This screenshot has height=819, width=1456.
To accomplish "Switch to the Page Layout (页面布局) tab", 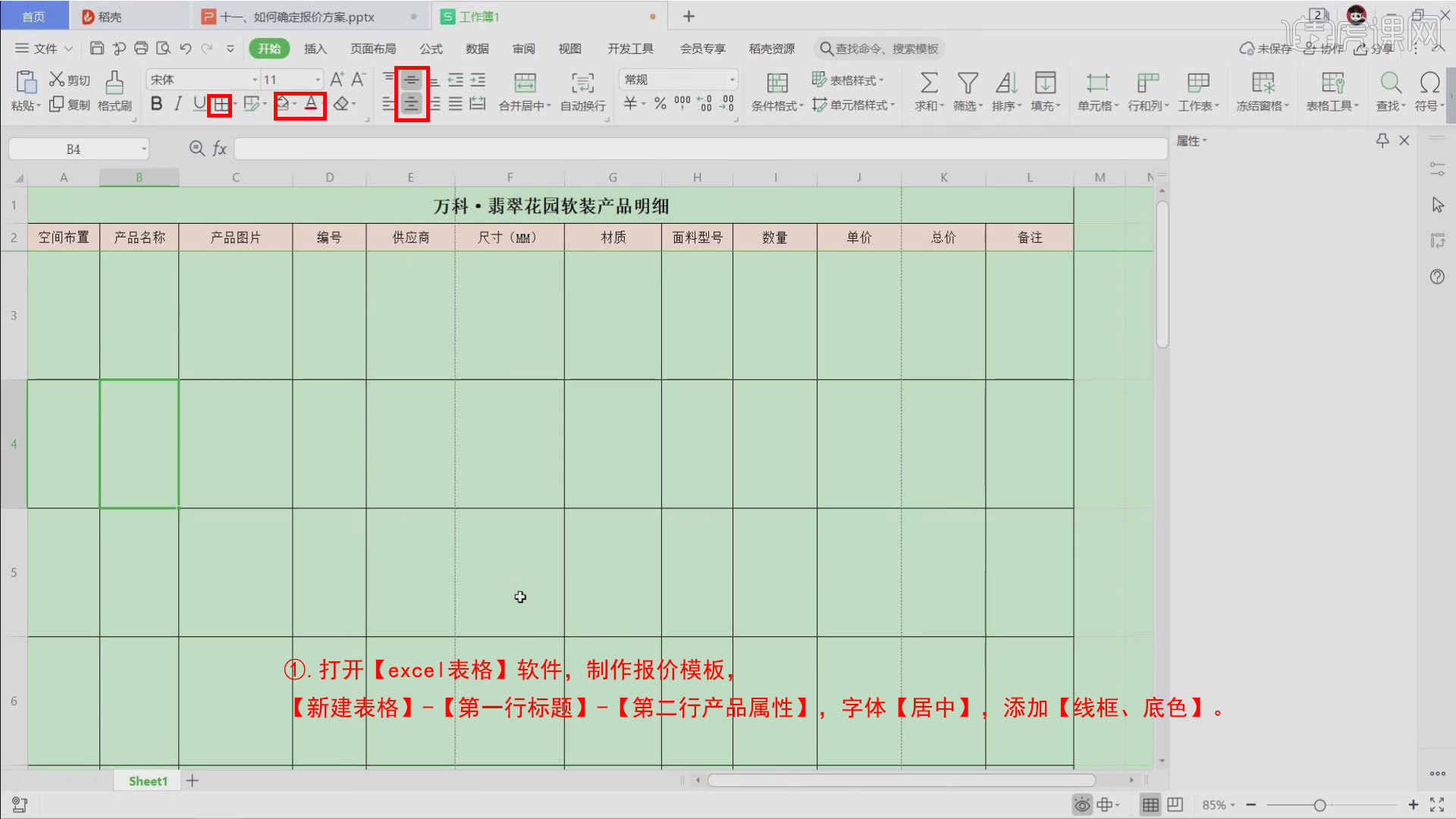I will [373, 49].
